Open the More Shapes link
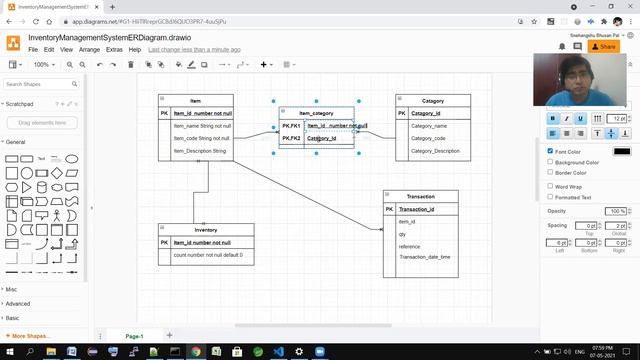 (28, 336)
